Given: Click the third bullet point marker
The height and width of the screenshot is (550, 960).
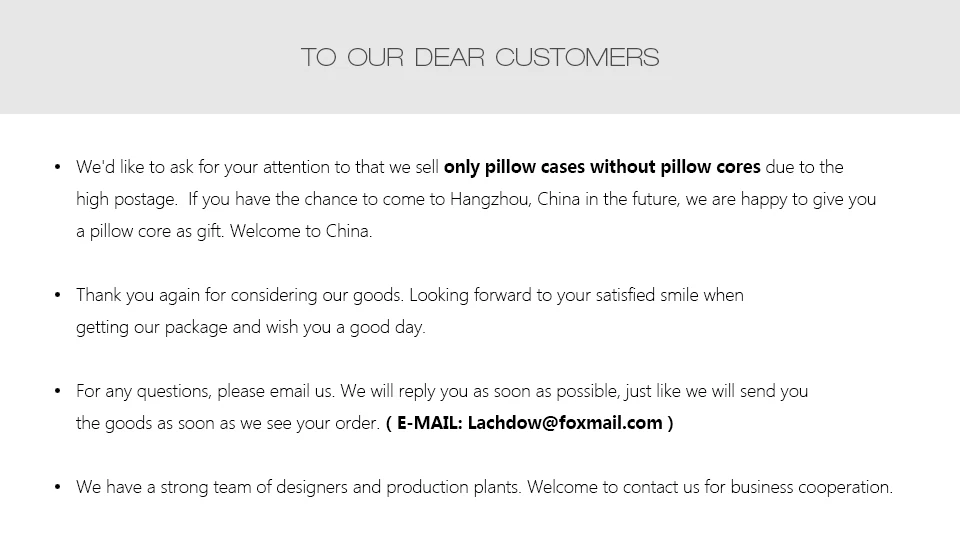Looking at the screenshot, I should coord(58,391).
